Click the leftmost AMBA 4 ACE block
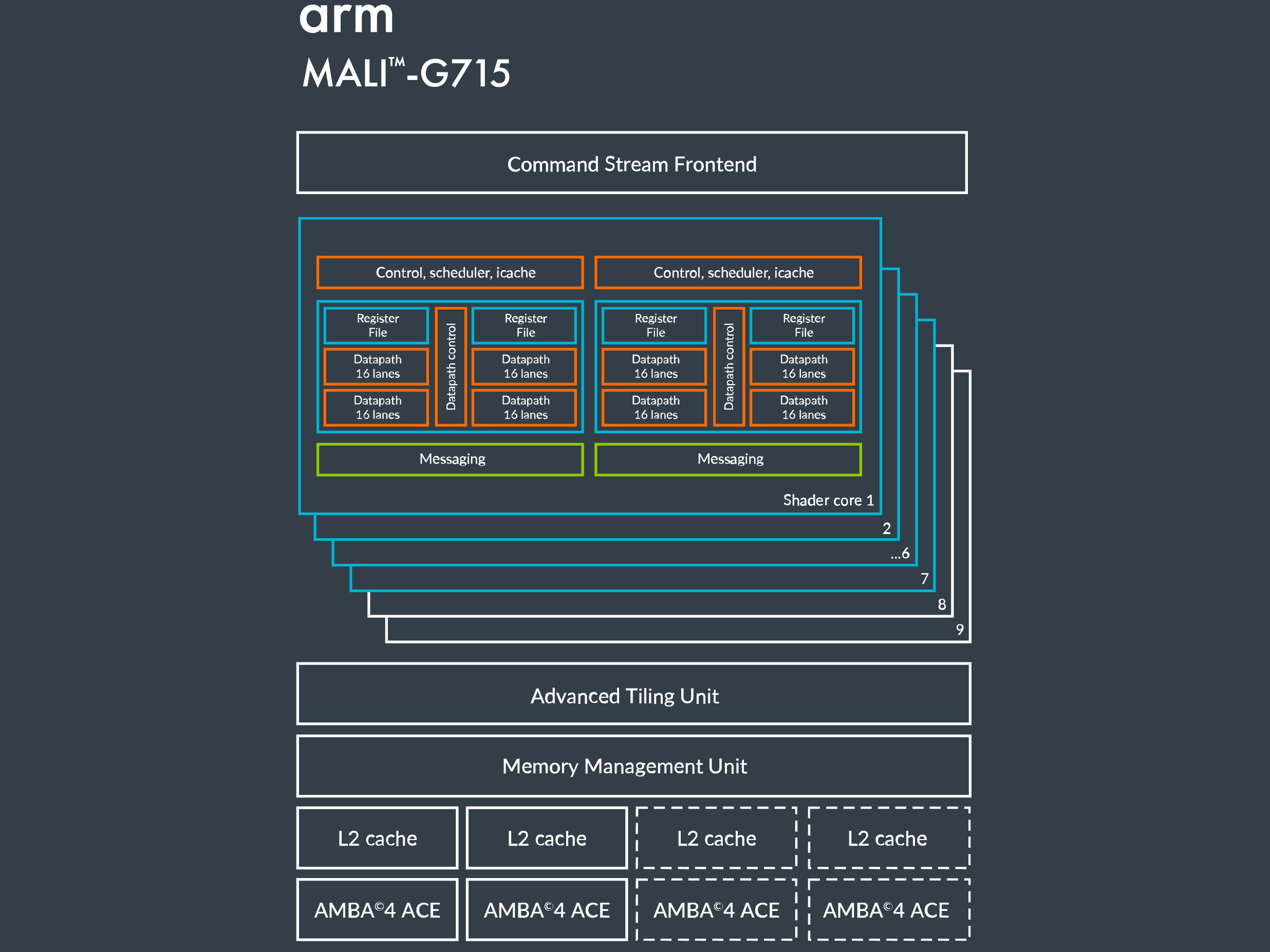1270x952 pixels. point(377,910)
